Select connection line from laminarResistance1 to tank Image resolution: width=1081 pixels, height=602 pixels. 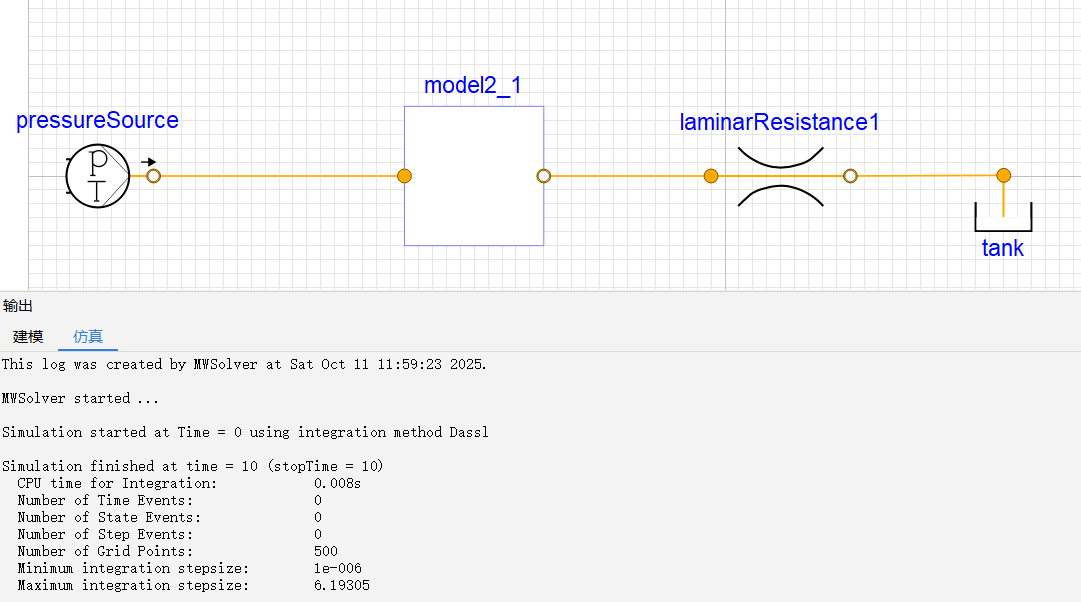pyautogui.click(x=927, y=176)
